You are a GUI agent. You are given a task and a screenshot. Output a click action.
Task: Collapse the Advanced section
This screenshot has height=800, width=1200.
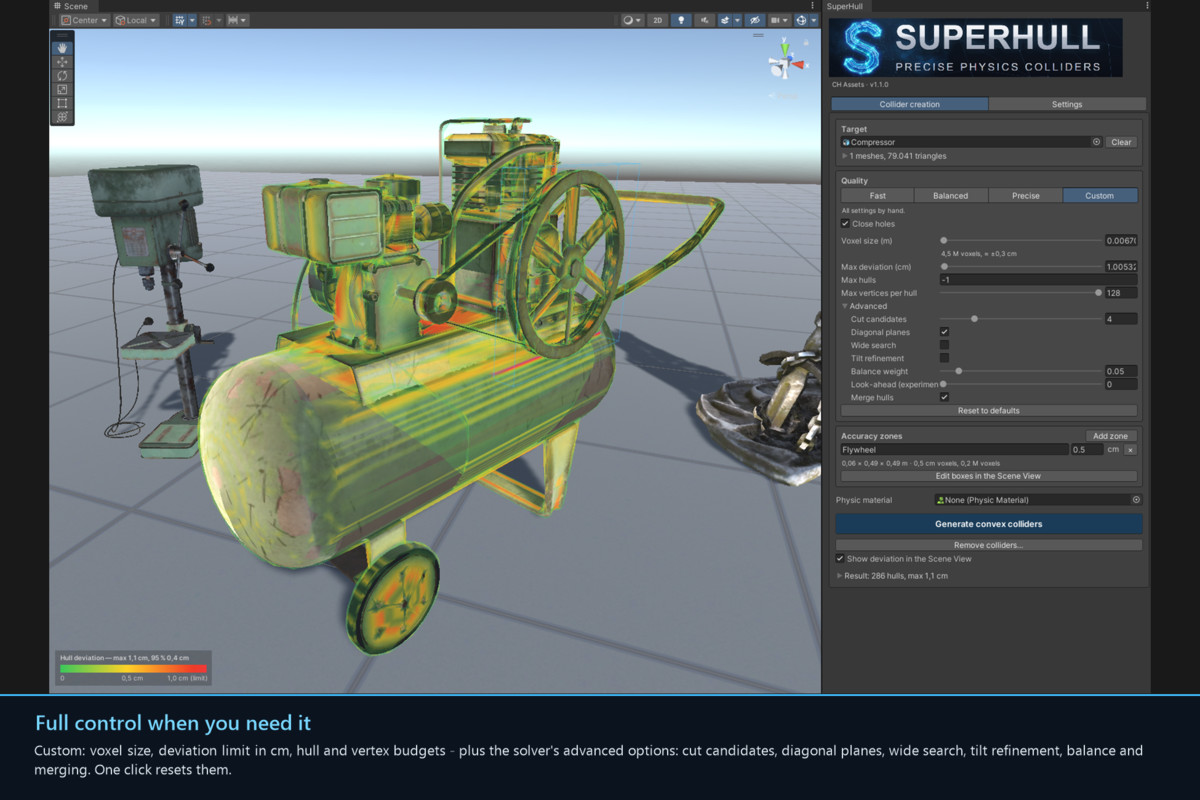coord(845,306)
